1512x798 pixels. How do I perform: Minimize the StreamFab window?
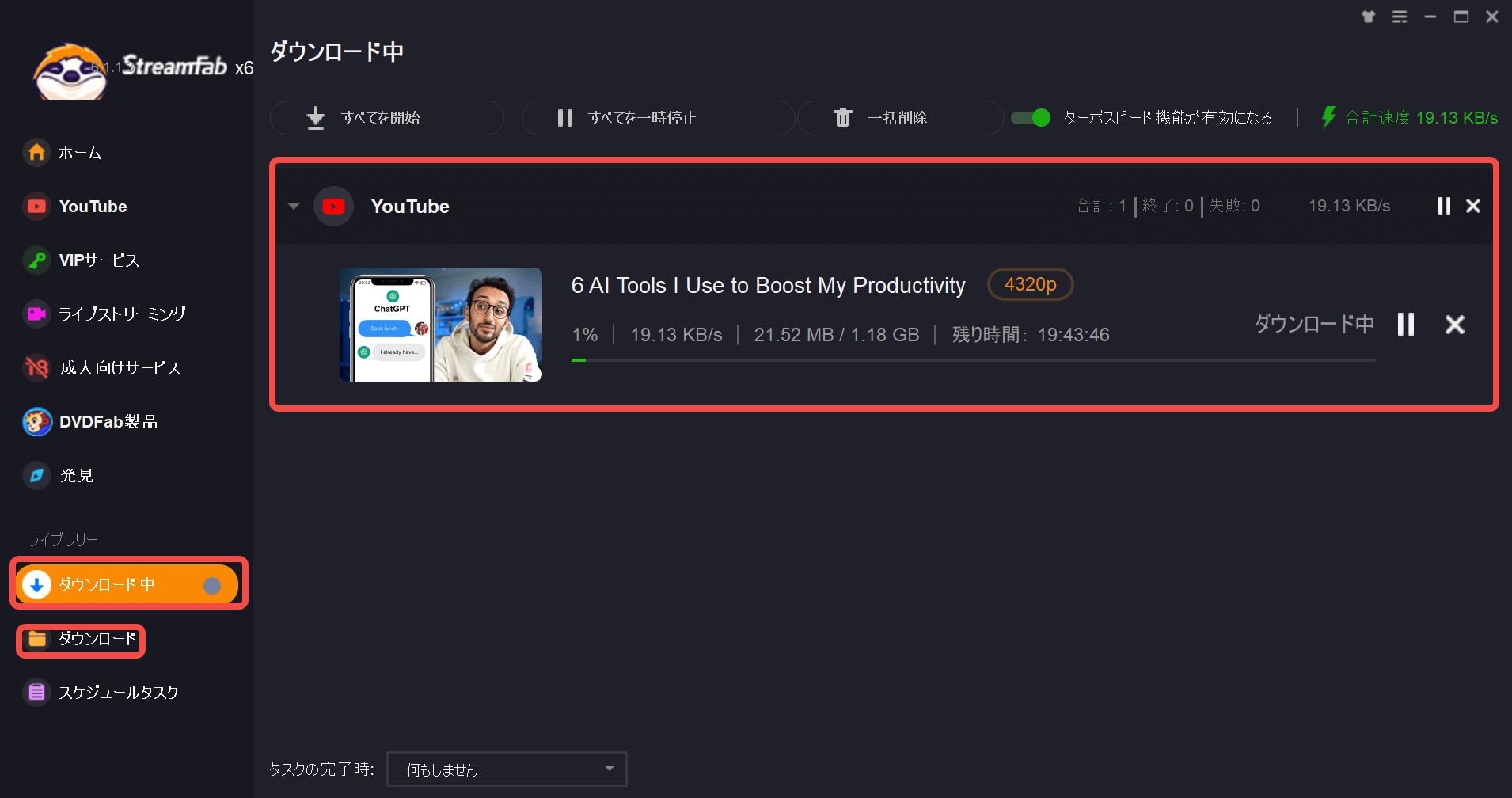[1430, 17]
